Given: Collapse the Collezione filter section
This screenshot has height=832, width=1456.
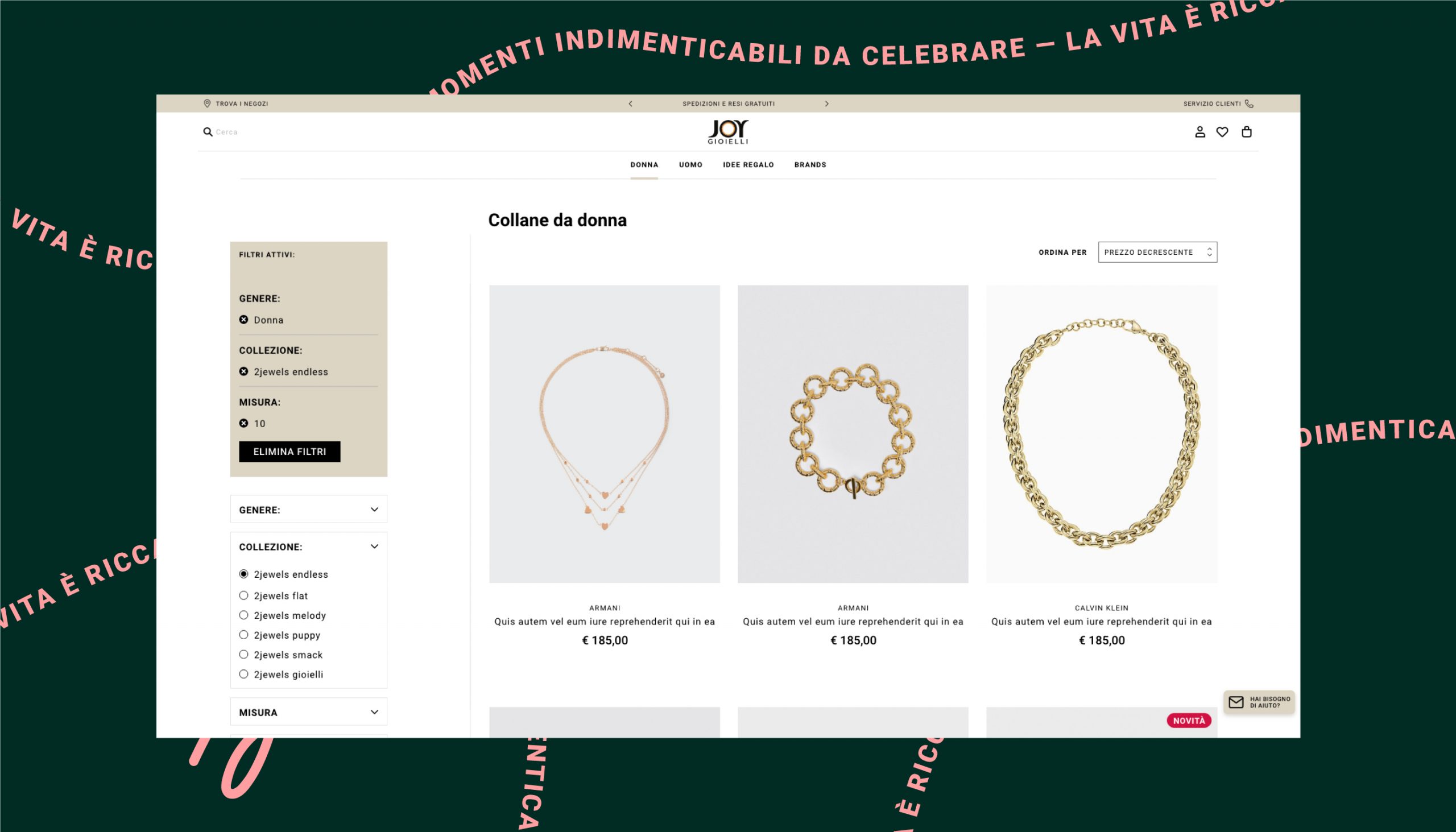Looking at the screenshot, I should point(374,547).
